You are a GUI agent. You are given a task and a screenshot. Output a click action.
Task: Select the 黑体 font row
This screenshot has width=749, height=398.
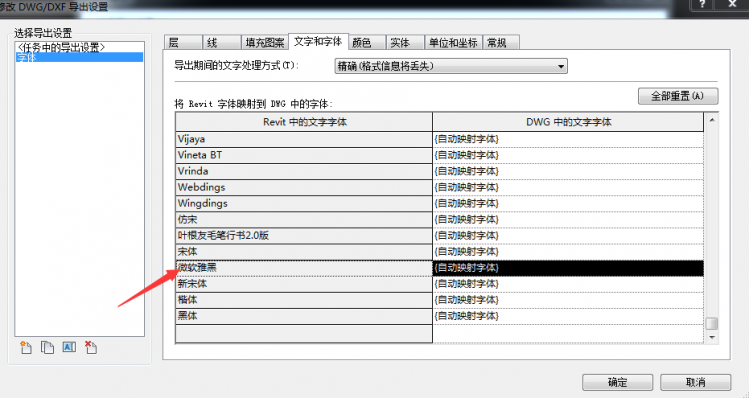click(304, 316)
